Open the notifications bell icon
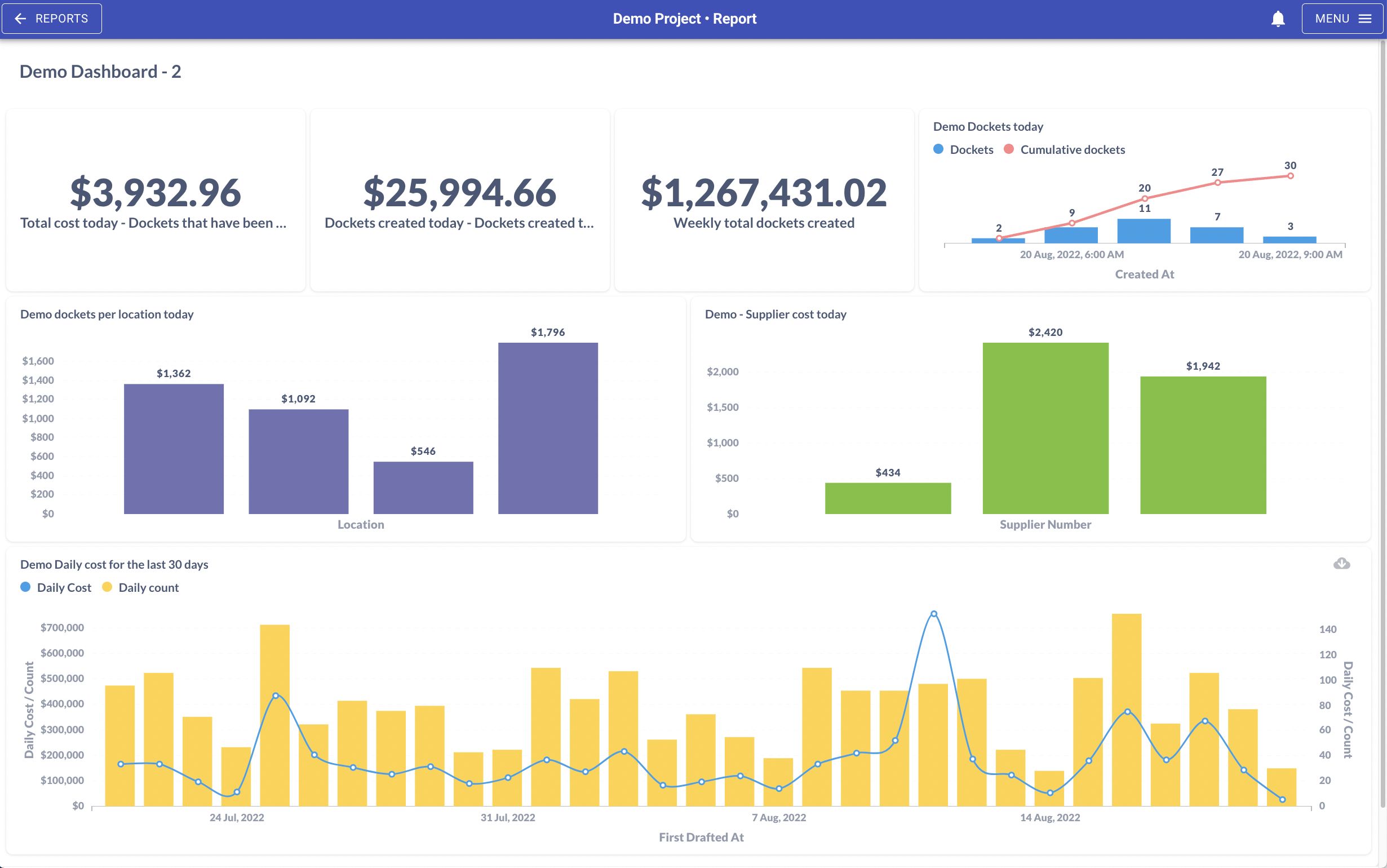 (1278, 19)
